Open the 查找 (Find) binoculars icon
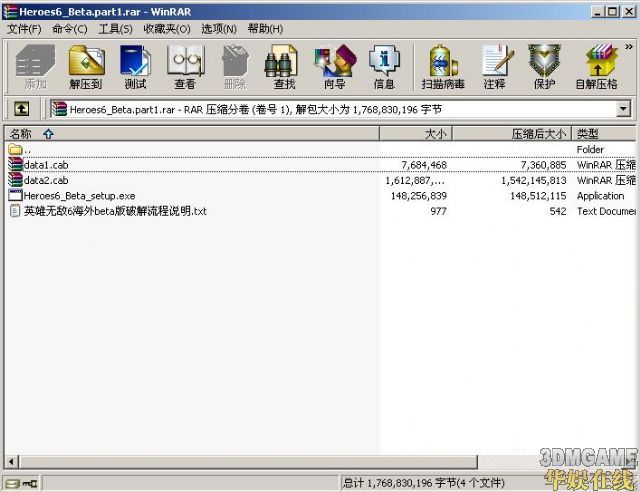Screen dimensions: 640x492 (284, 67)
